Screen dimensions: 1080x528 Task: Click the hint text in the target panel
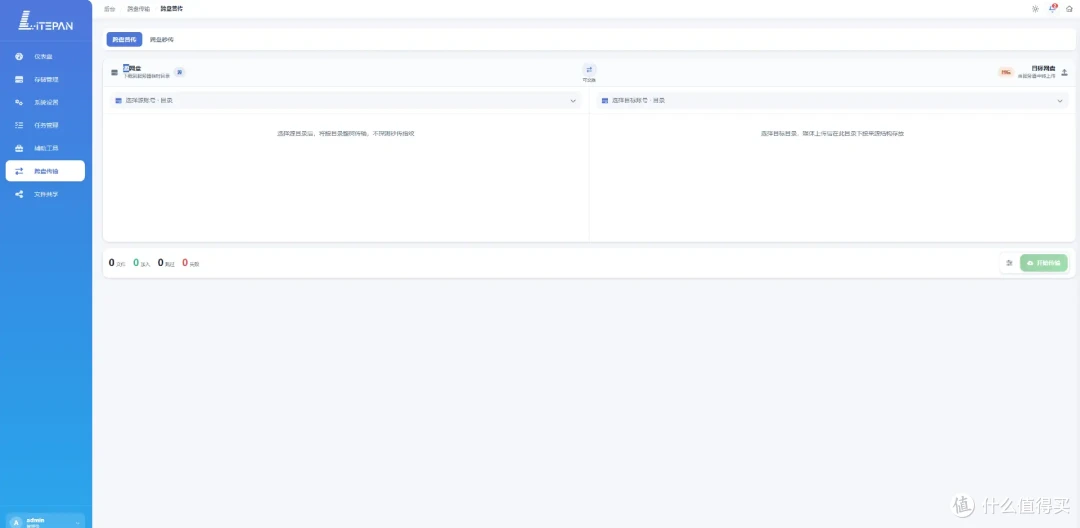tap(832, 134)
